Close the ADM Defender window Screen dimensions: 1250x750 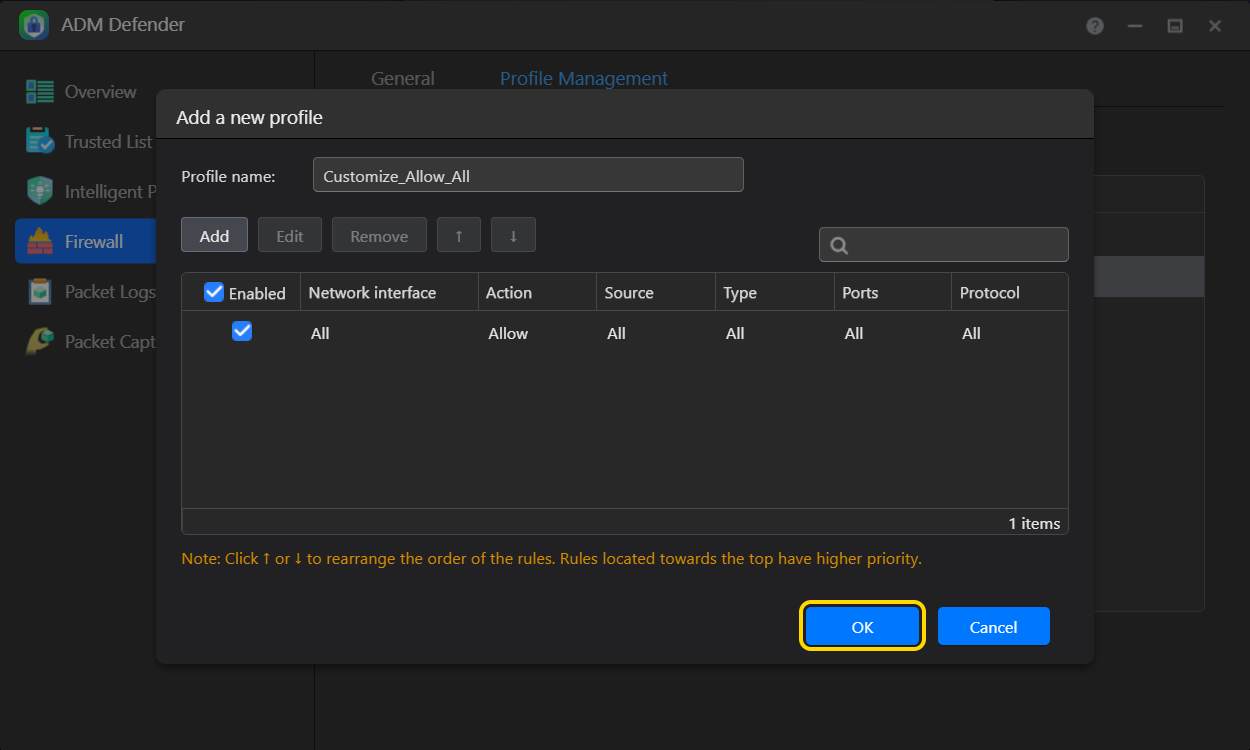[1215, 26]
